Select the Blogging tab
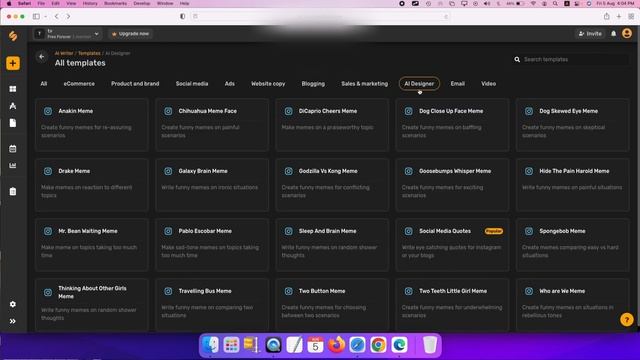The width and height of the screenshot is (640, 360). tap(313, 84)
